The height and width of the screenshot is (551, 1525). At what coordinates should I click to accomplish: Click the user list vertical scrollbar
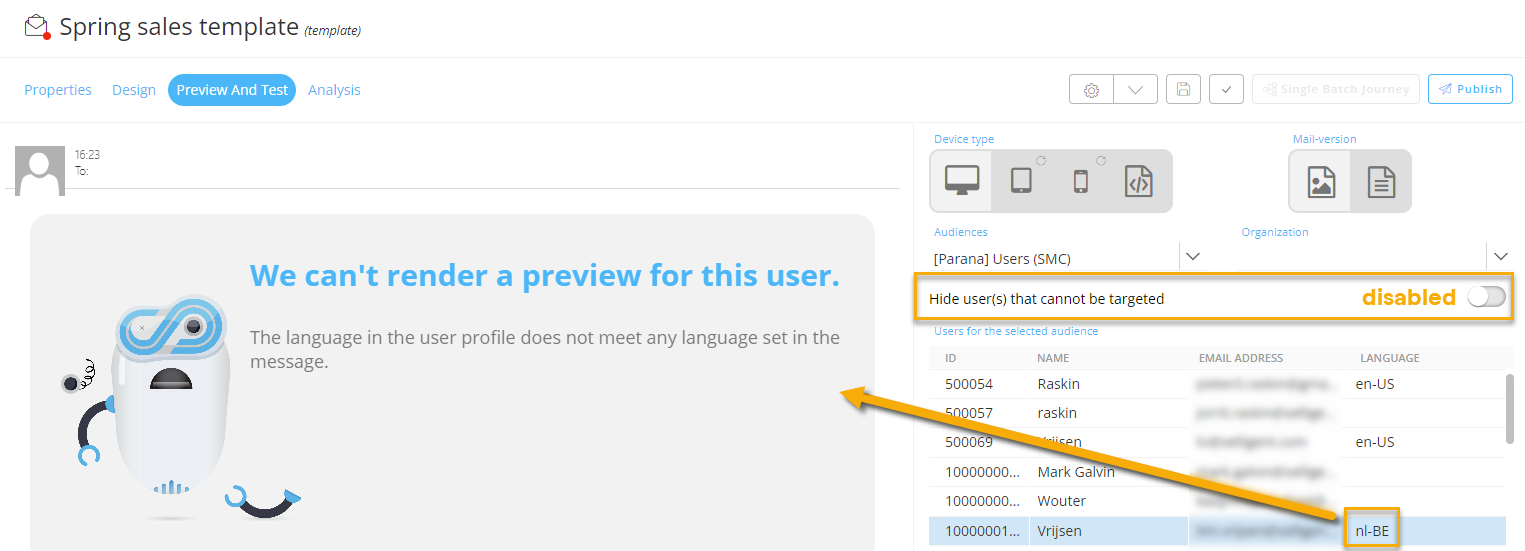point(1509,408)
